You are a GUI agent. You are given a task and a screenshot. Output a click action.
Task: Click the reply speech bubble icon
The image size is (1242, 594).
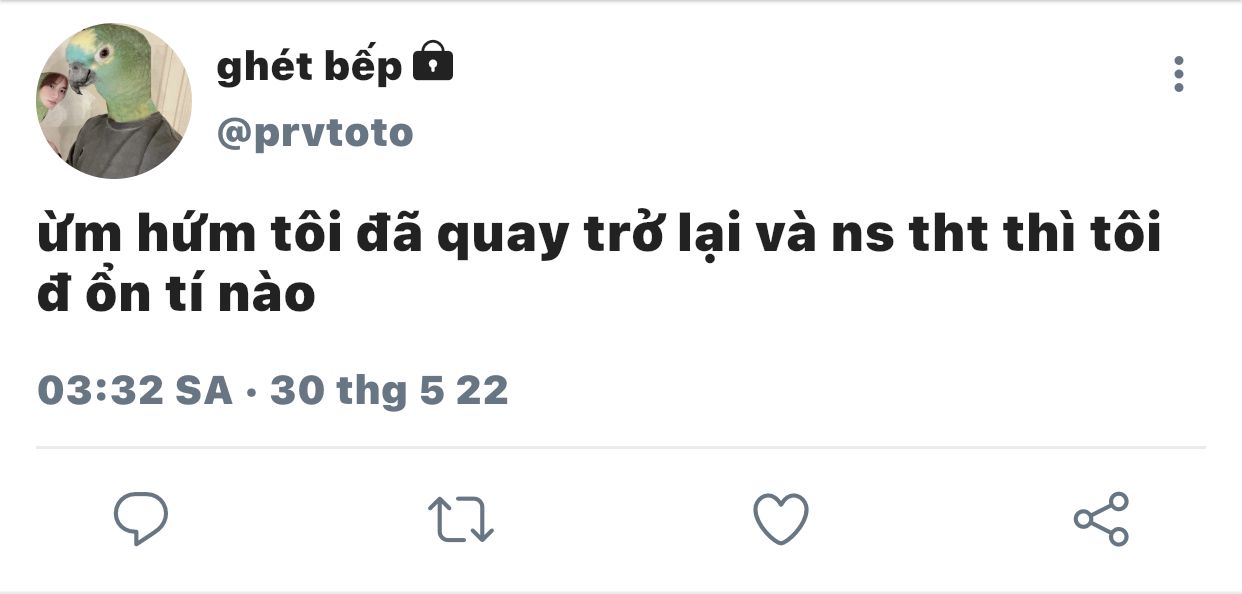[140, 519]
